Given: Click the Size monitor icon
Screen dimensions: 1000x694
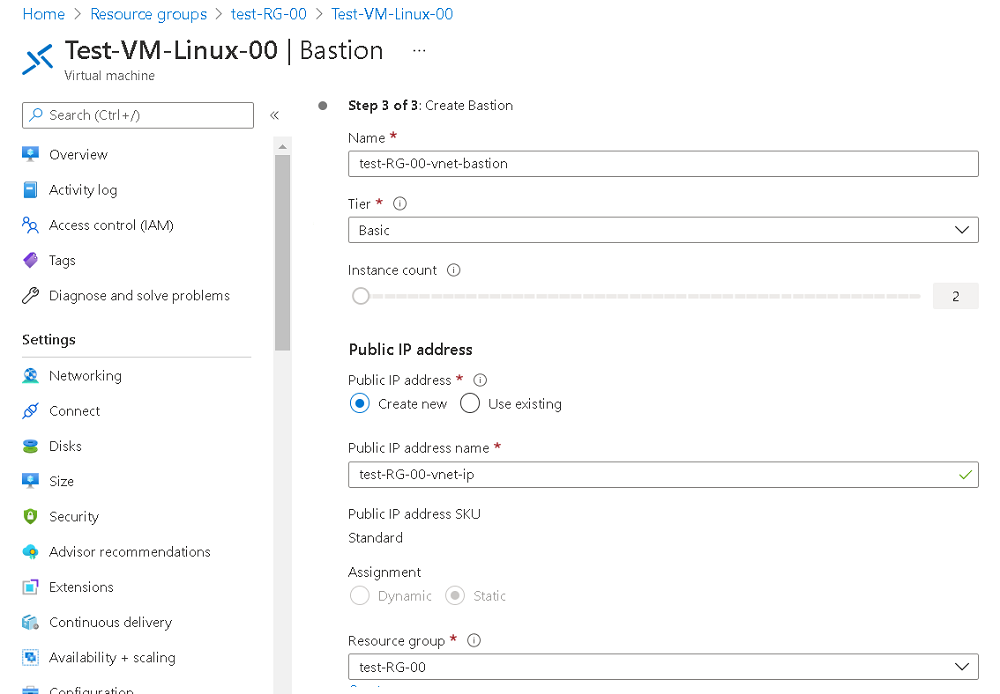Looking at the screenshot, I should 30,481.
